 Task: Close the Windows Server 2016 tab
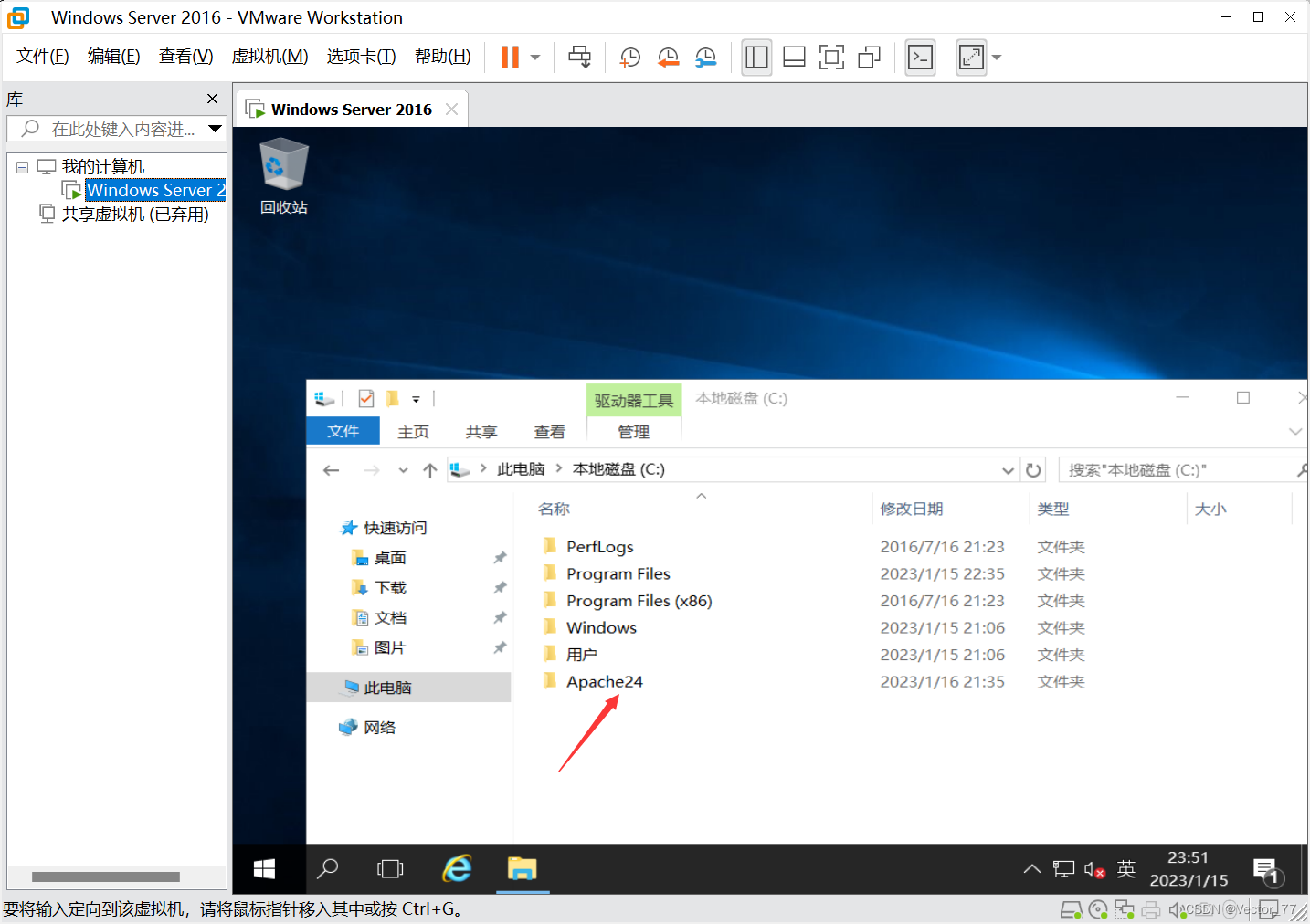(451, 110)
